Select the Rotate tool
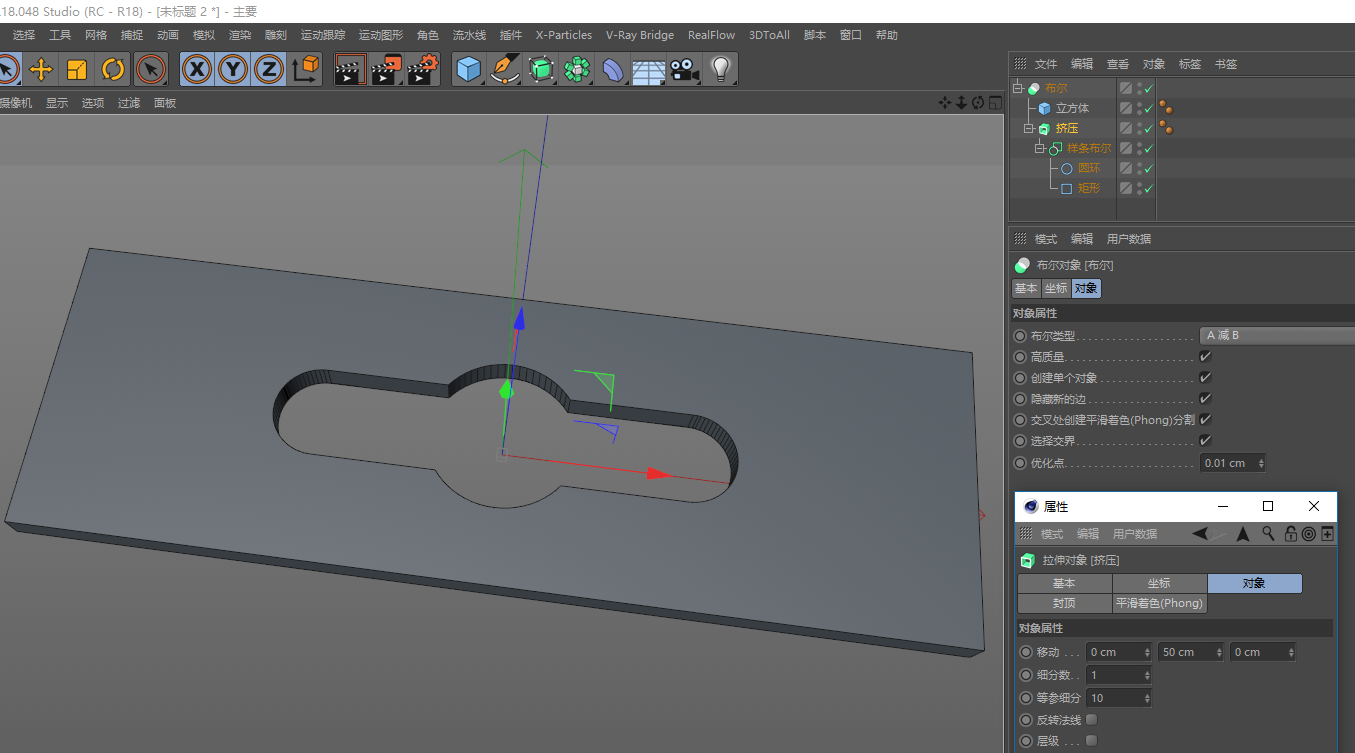The image size is (1355, 753). click(x=113, y=69)
